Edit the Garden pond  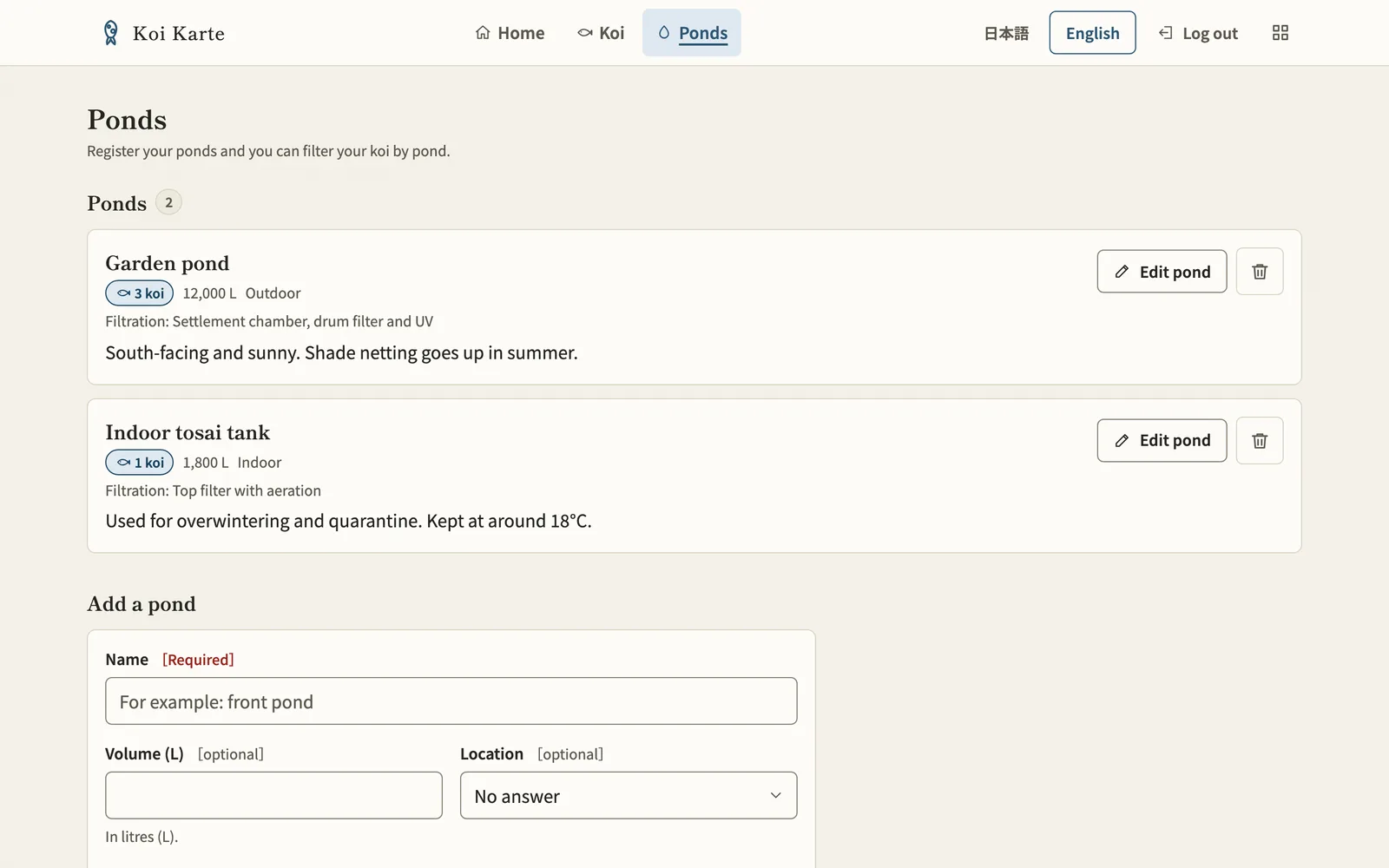tap(1162, 272)
